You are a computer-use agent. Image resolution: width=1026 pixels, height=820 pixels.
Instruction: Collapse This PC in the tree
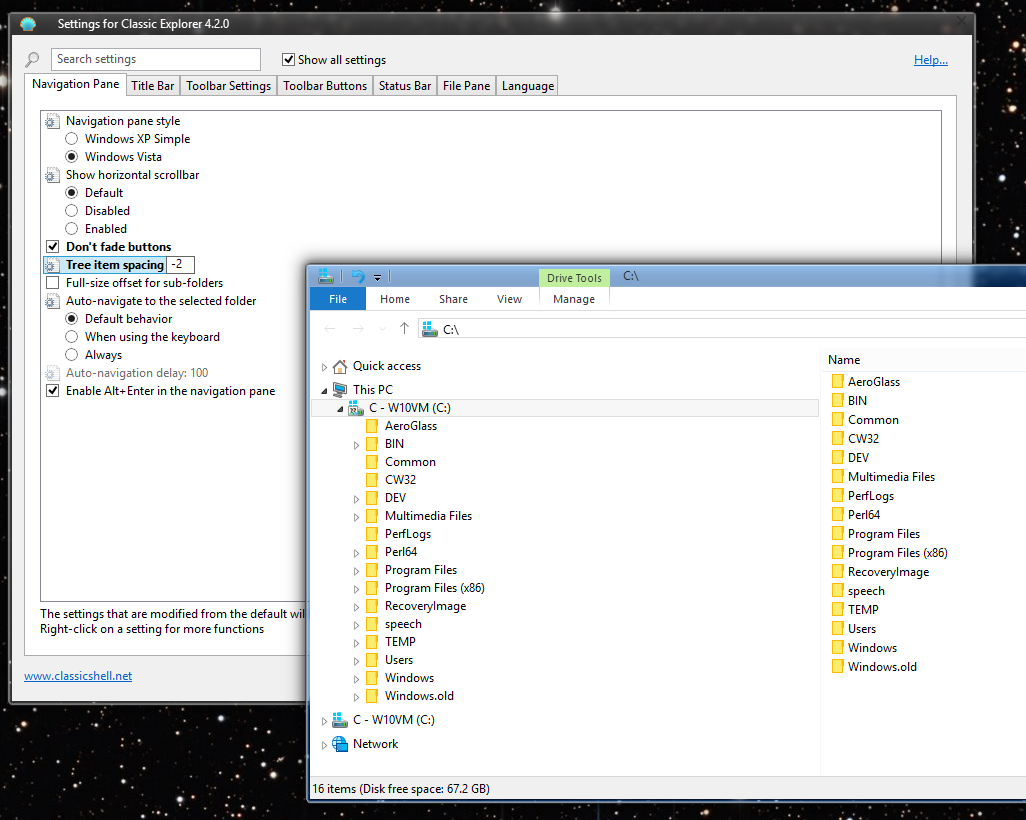click(x=324, y=391)
